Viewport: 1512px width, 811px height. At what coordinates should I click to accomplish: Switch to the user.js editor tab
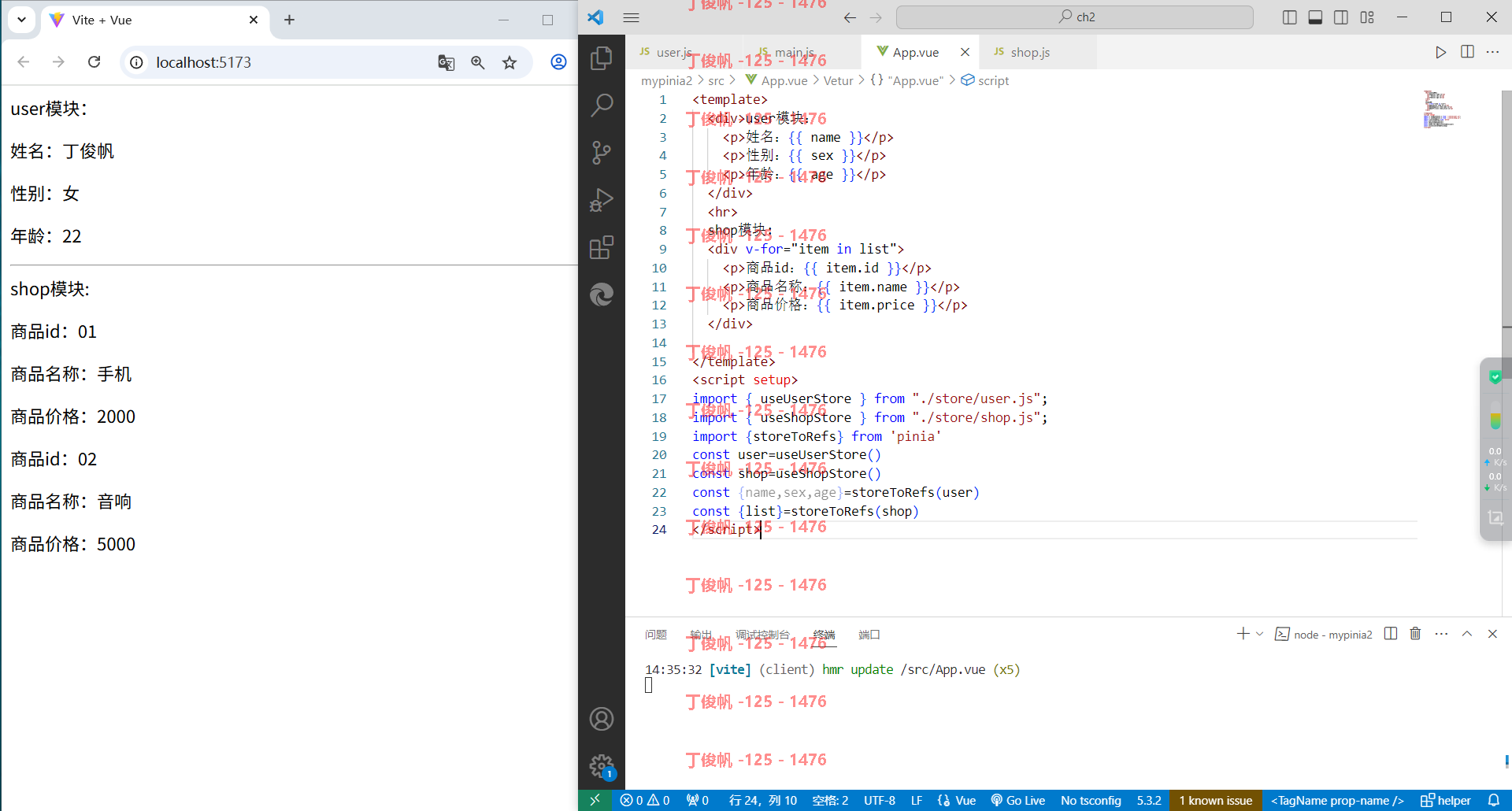pos(684,52)
